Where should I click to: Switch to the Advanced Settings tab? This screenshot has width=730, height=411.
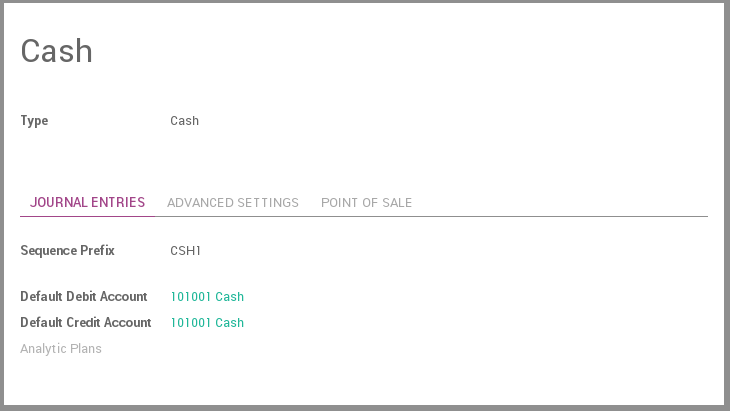(232, 202)
